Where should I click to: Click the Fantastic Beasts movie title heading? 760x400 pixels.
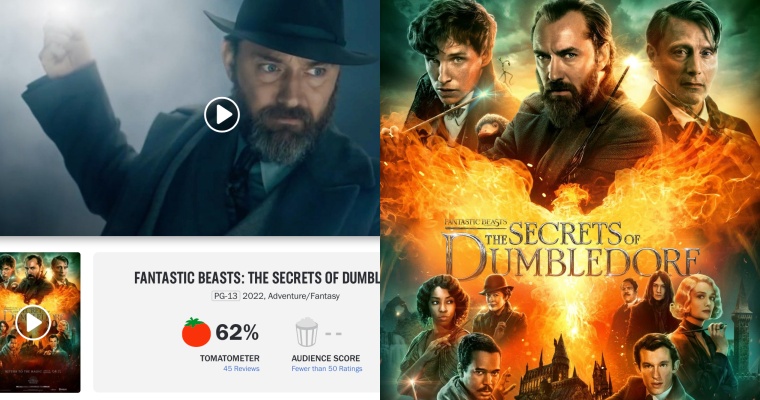[x=257, y=278]
